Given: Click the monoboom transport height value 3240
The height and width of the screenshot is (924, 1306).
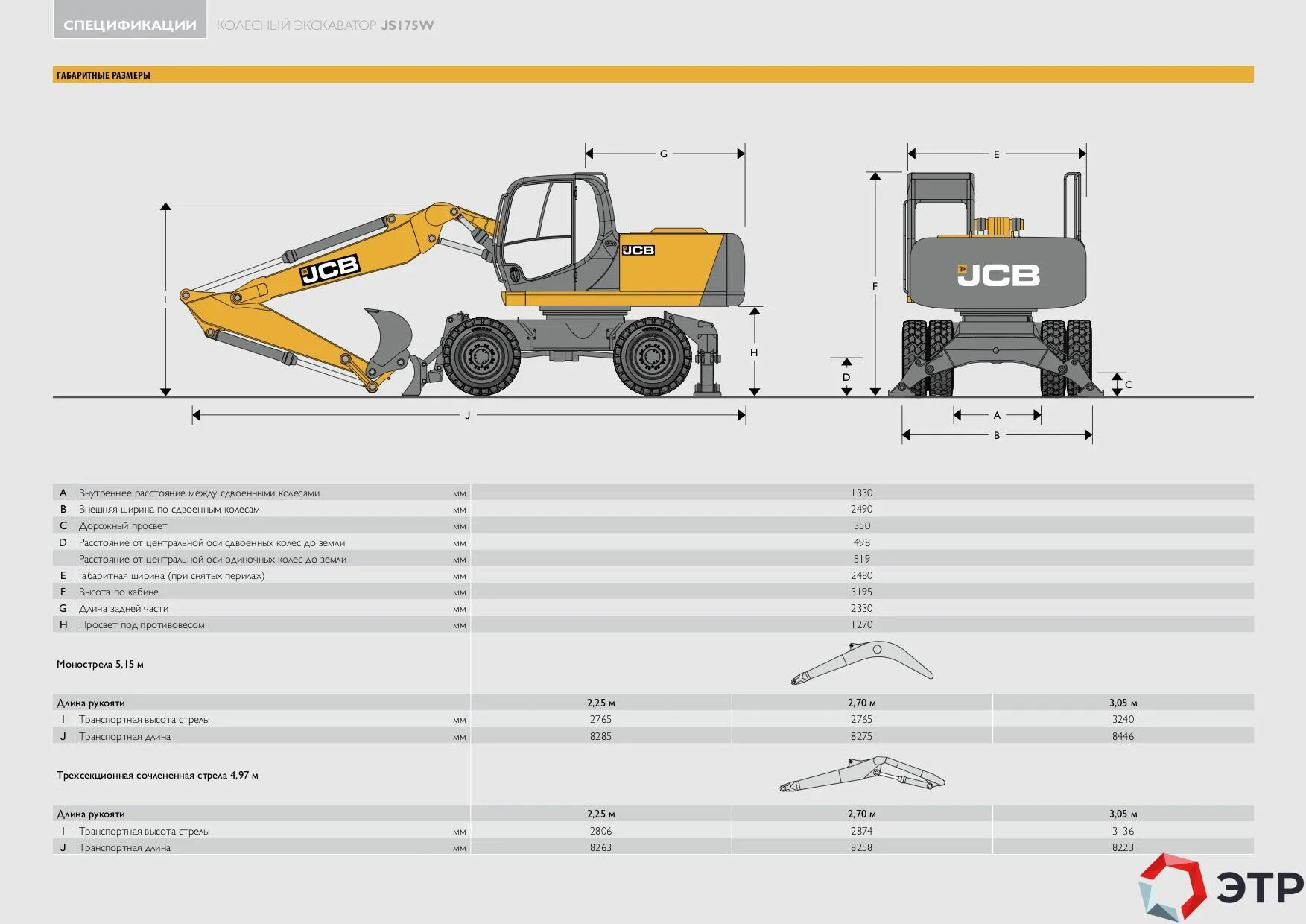Looking at the screenshot, I should (x=1123, y=719).
